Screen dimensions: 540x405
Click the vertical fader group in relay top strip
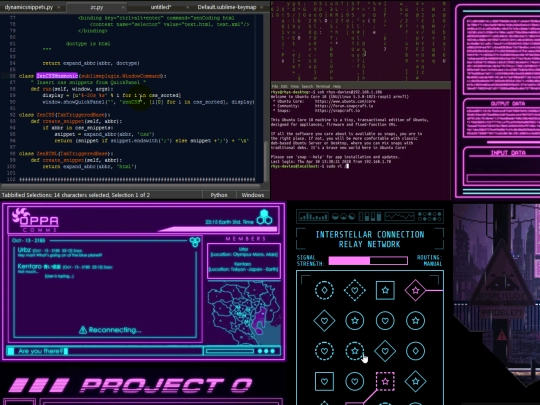tap(370, 216)
